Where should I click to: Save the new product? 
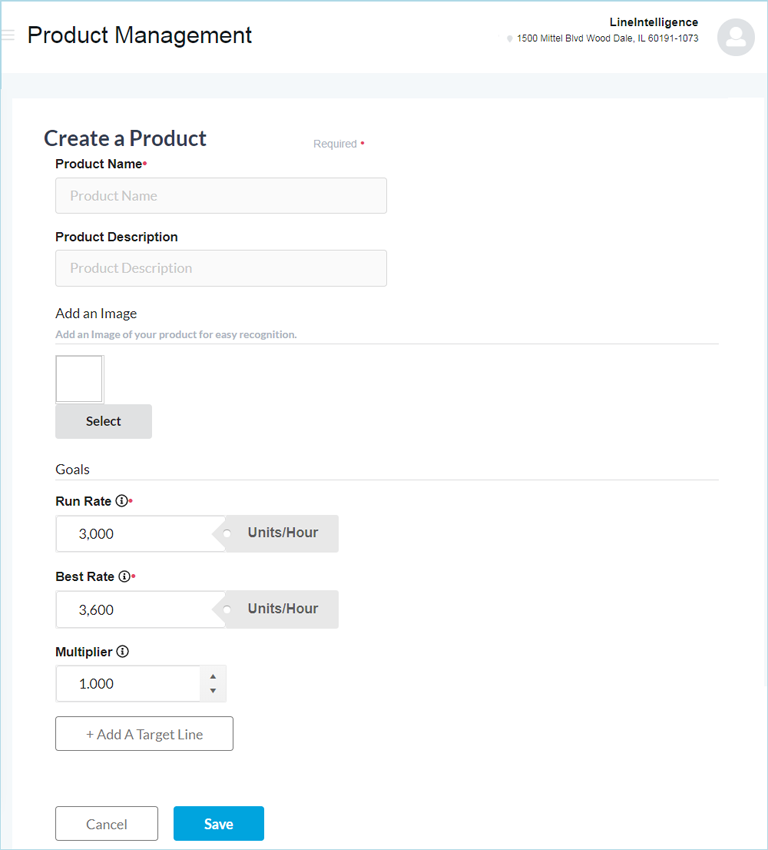click(x=218, y=824)
